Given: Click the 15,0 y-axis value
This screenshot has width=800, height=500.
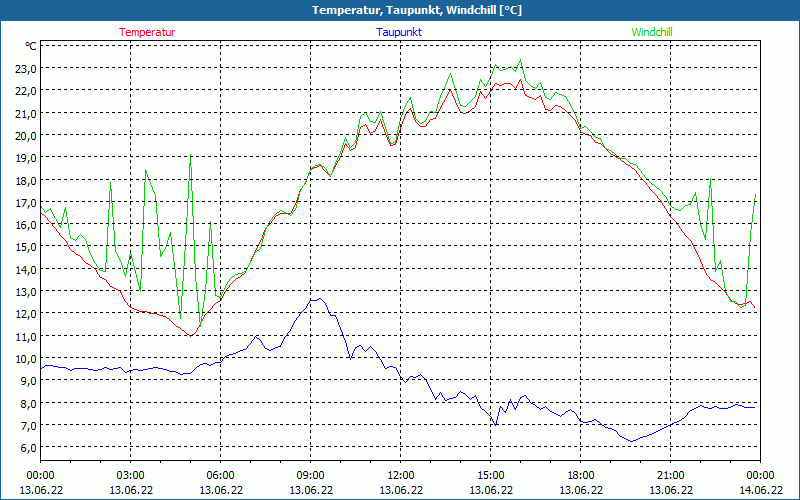Looking at the screenshot, I should (x=26, y=247).
